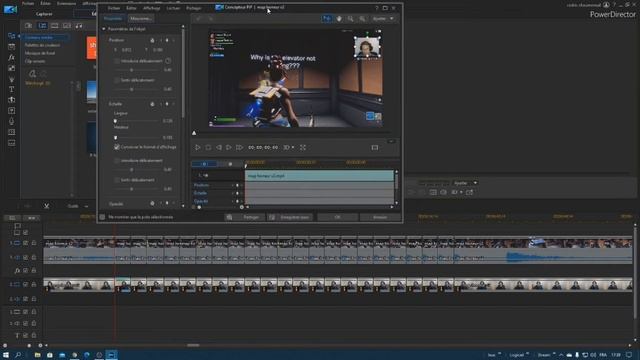Open Lecture menu in PiP Designer
Image resolution: width=640 pixels, height=360 pixels.
pyautogui.click(x=173, y=8)
